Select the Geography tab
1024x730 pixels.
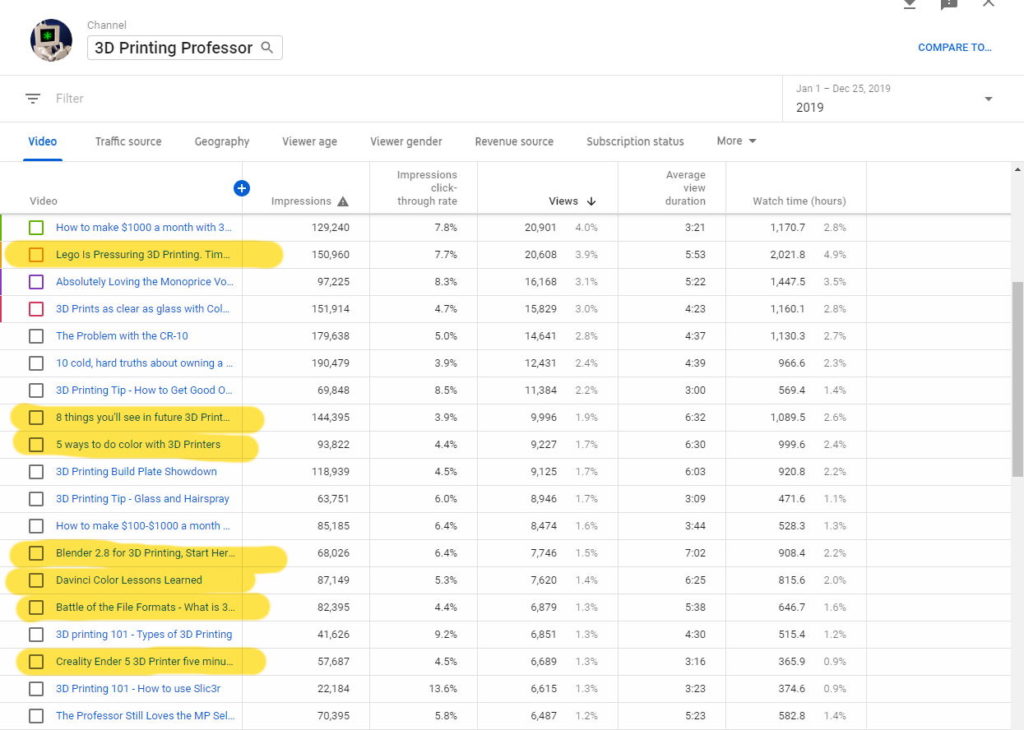coord(222,141)
